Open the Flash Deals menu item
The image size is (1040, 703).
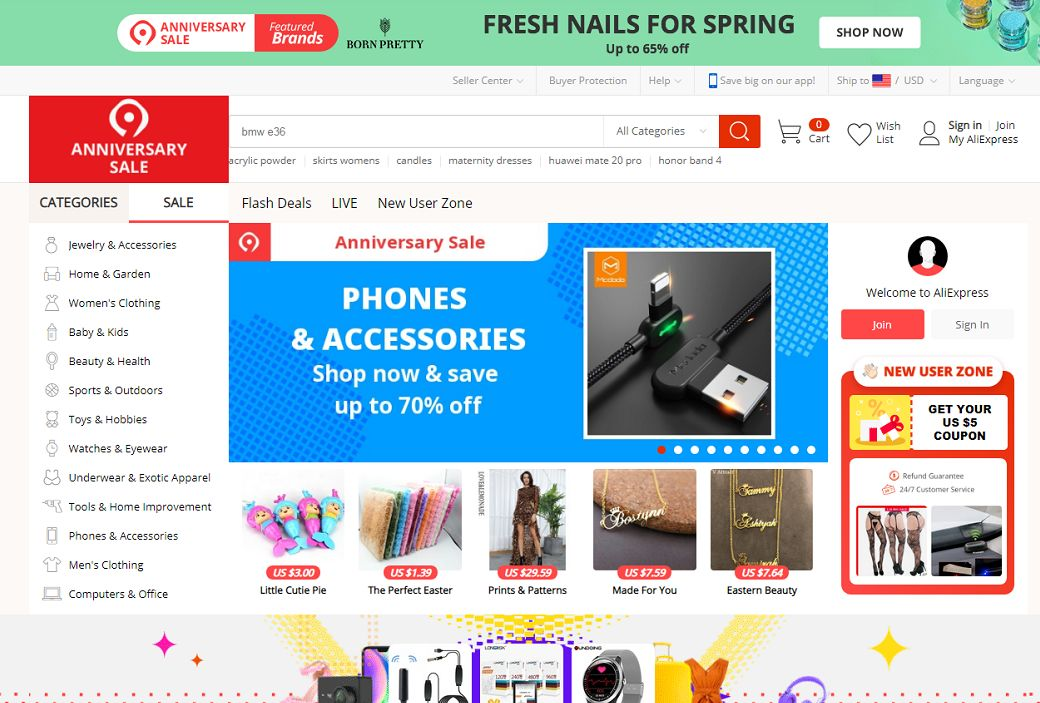pyautogui.click(x=277, y=203)
